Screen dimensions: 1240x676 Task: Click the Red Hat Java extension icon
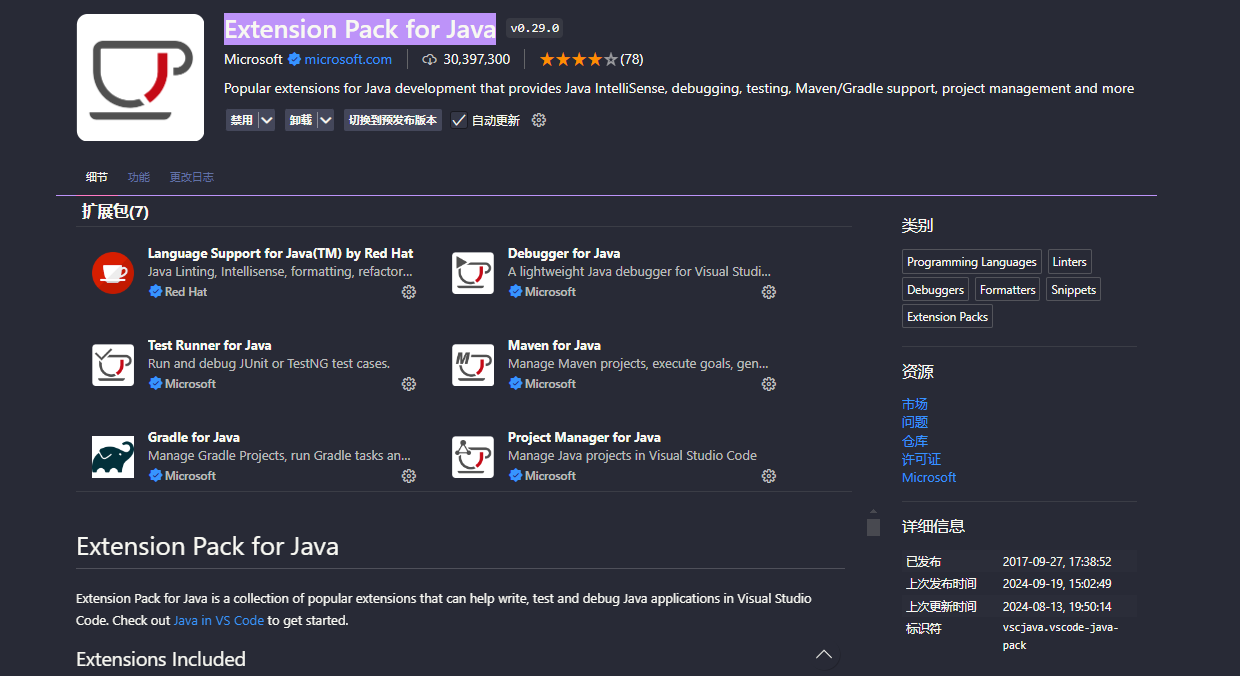click(x=113, y=273)
